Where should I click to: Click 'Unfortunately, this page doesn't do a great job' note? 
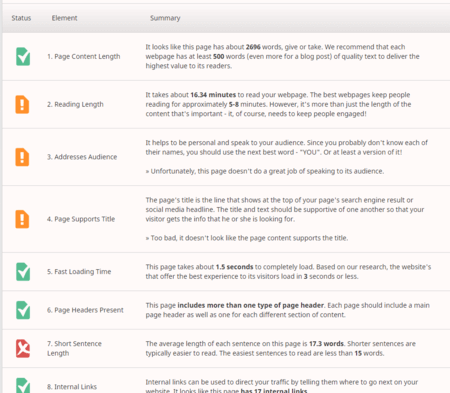(x=265, y=171)
